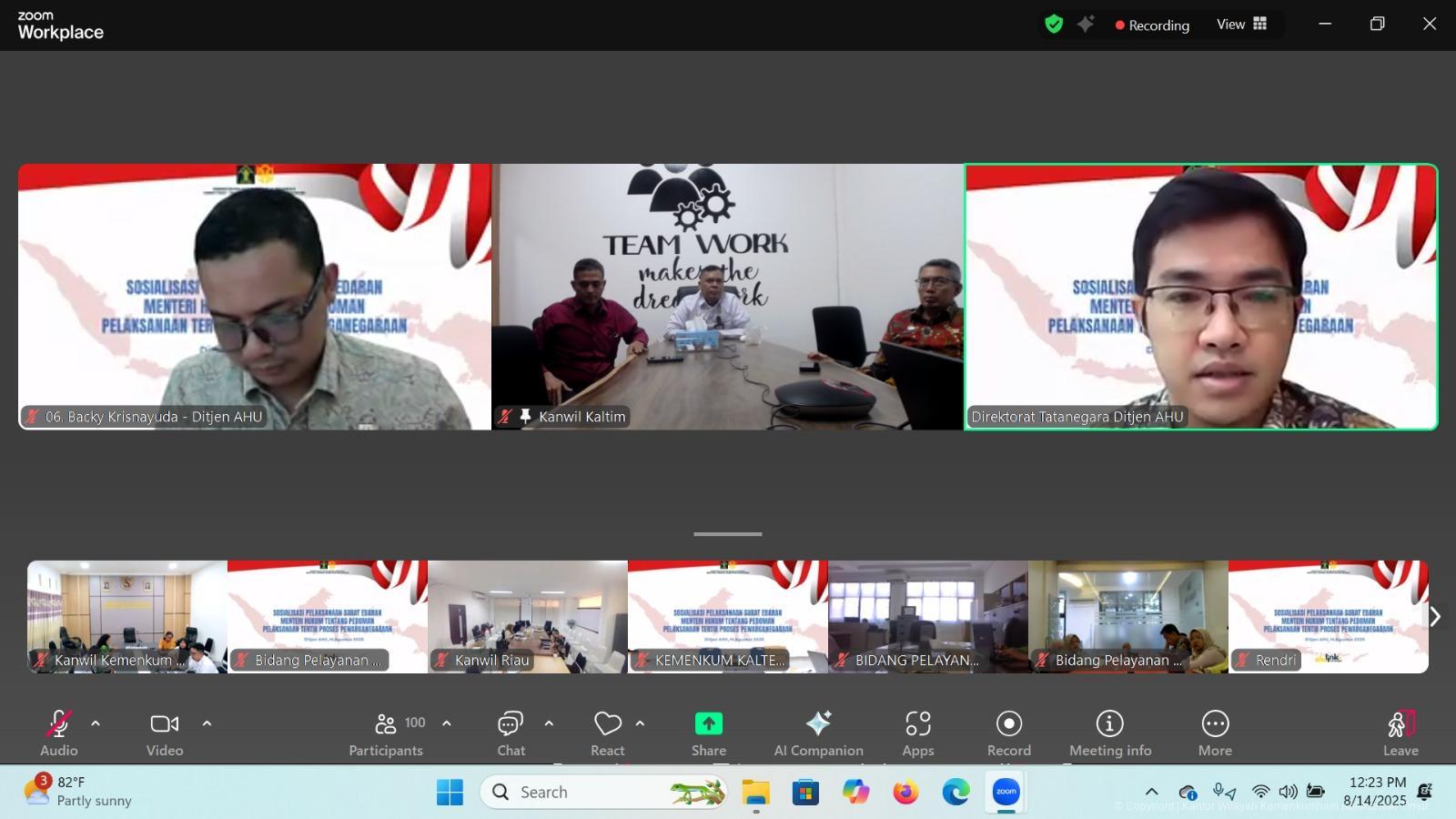Click the Share screen button
The image size is (1456, 819).
click(708, 733)
